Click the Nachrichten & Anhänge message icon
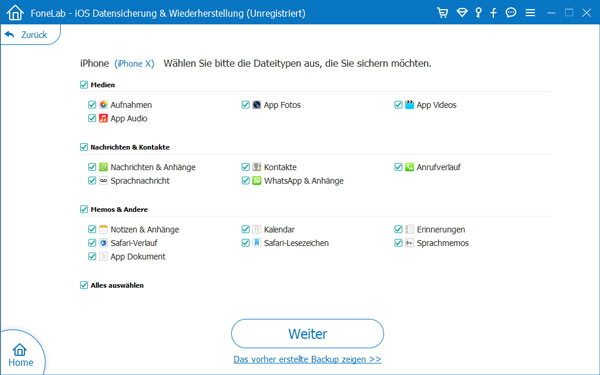 (x=103, y=167)
